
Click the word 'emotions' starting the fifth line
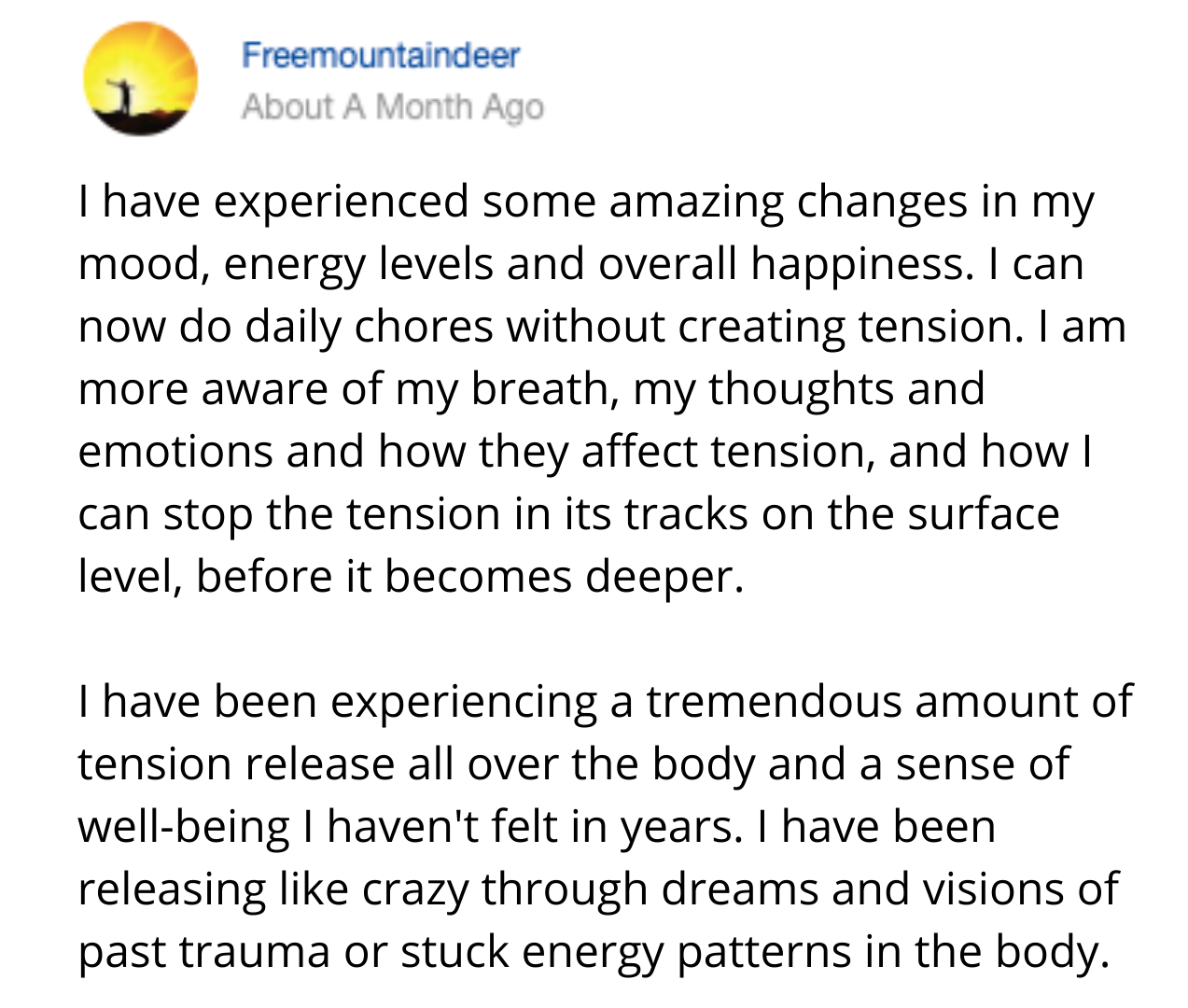click(x=175, y=452)
